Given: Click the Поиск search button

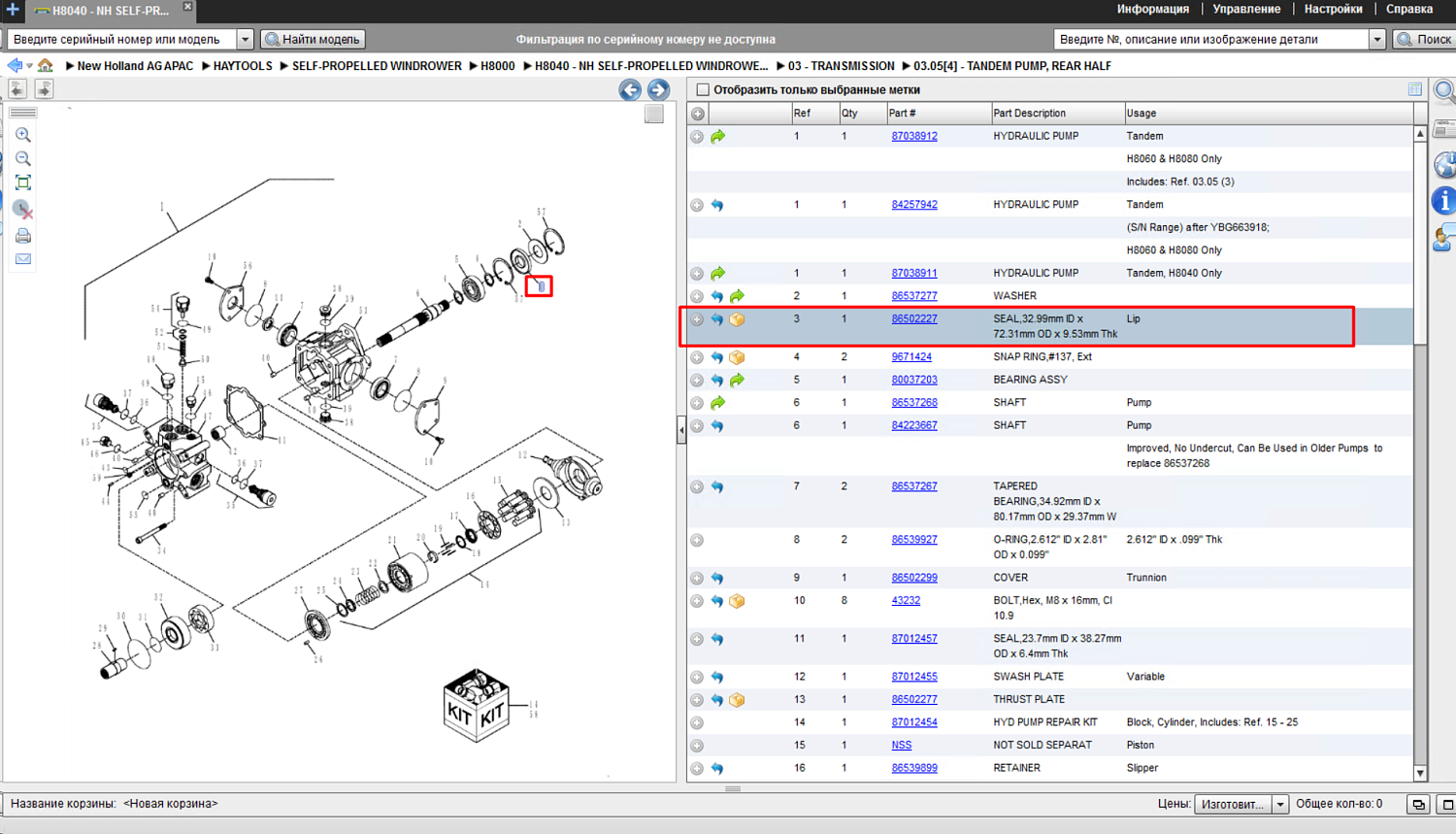Looking at the screenshot, I should (x=1424, y=40).
